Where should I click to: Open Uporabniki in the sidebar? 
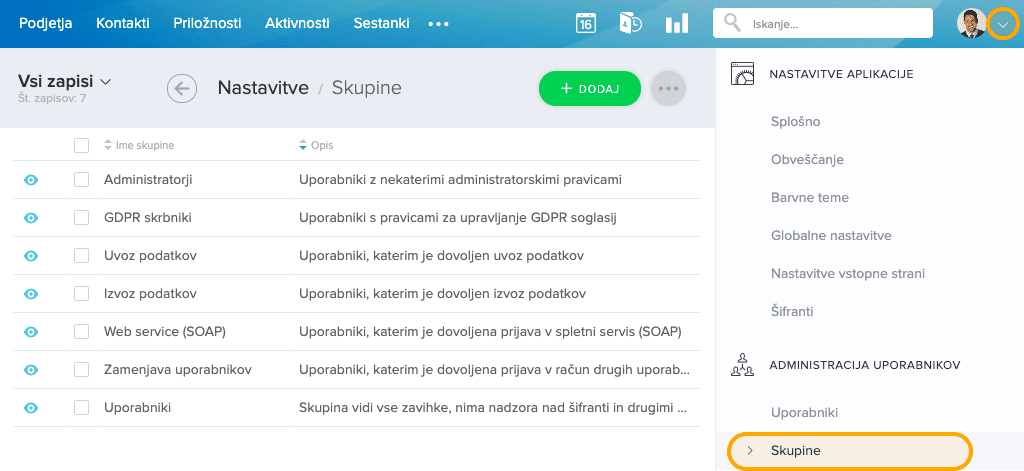805,413
